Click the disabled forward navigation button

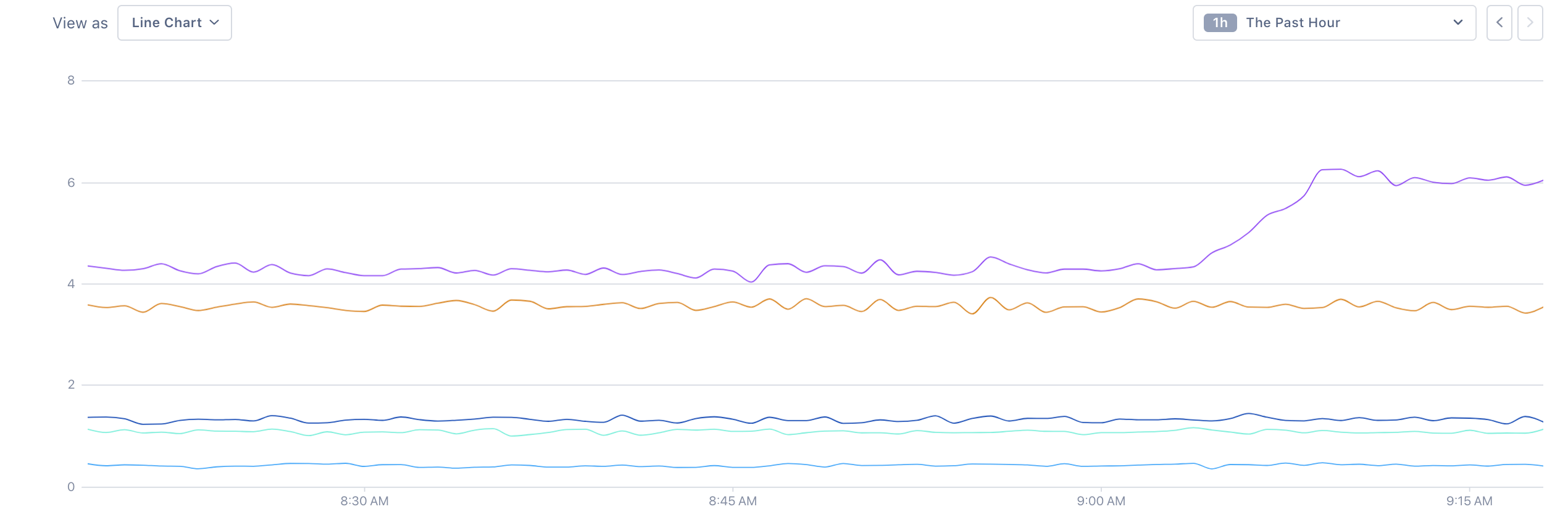(x=1530, y=22)
